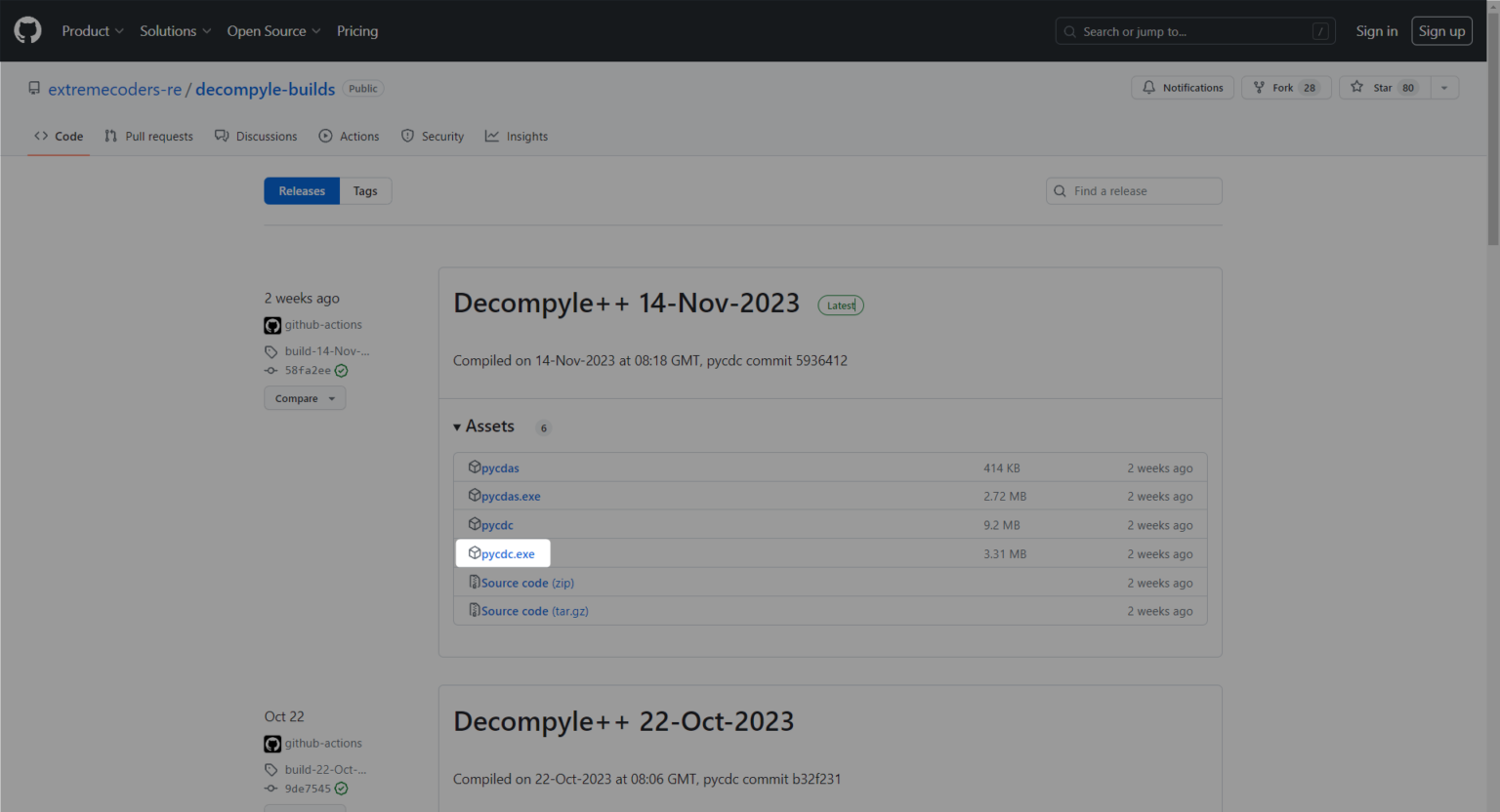Viewport: 1500px width, 812px height.
Task: Click the Notifications bell button
Action: coord(1183,88)
